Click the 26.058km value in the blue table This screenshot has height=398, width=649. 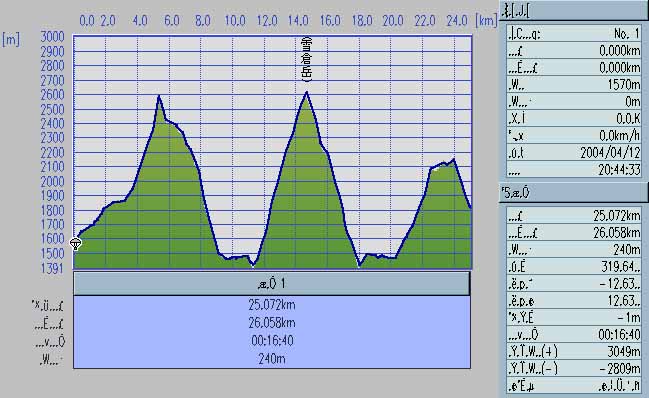[272, 323]
